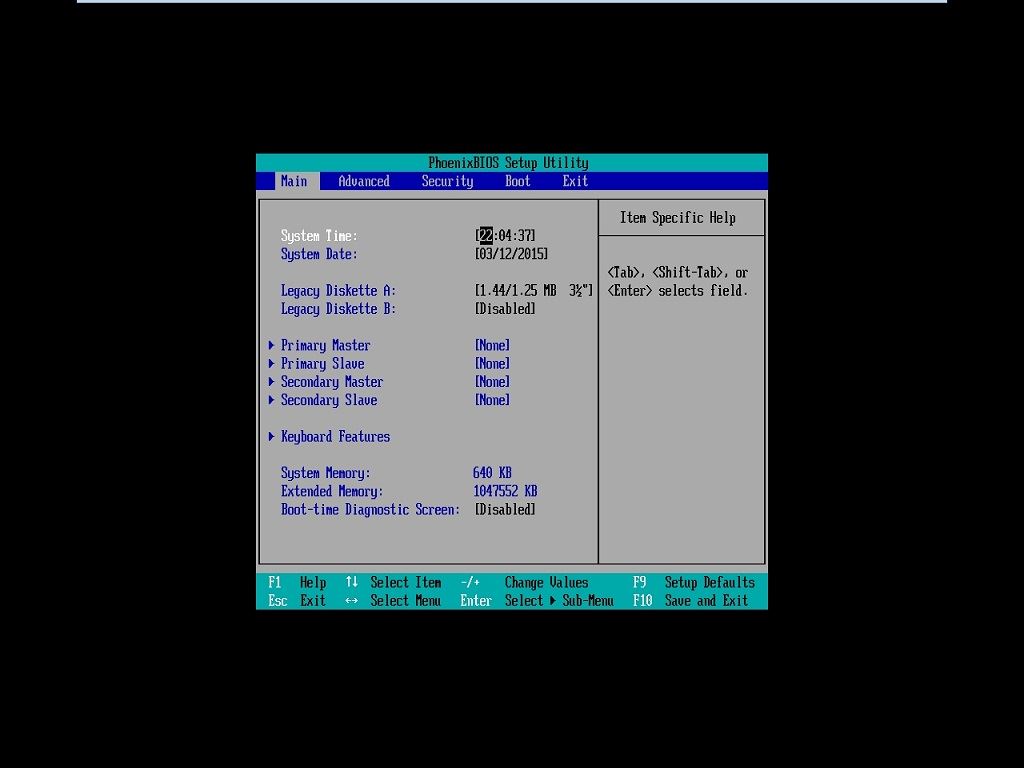Select Primary Master [None] value
The height and width of the screenshot is (768, 1024).
tap(492, 345)
